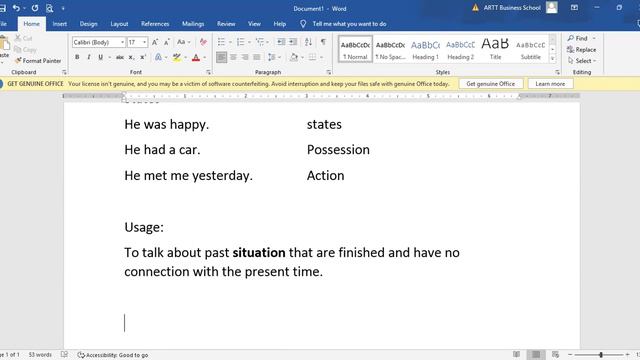Adjust the zoom slider

coord(601,355)
